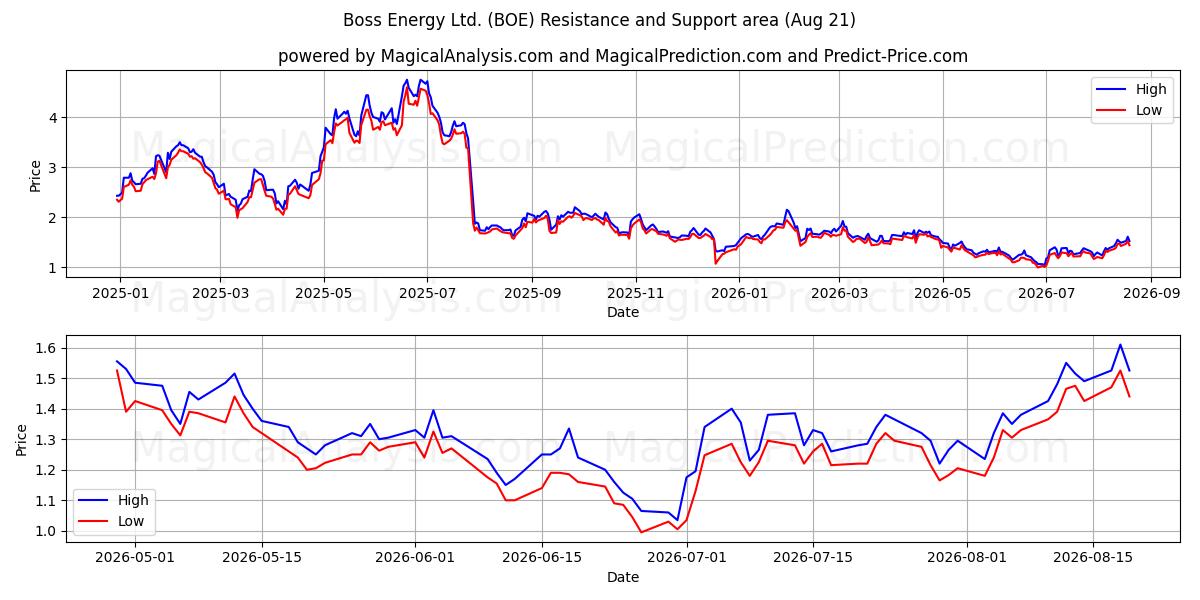Click the '2025-11' tick label
1200x600 pixels.
click(x=636, y=293)
